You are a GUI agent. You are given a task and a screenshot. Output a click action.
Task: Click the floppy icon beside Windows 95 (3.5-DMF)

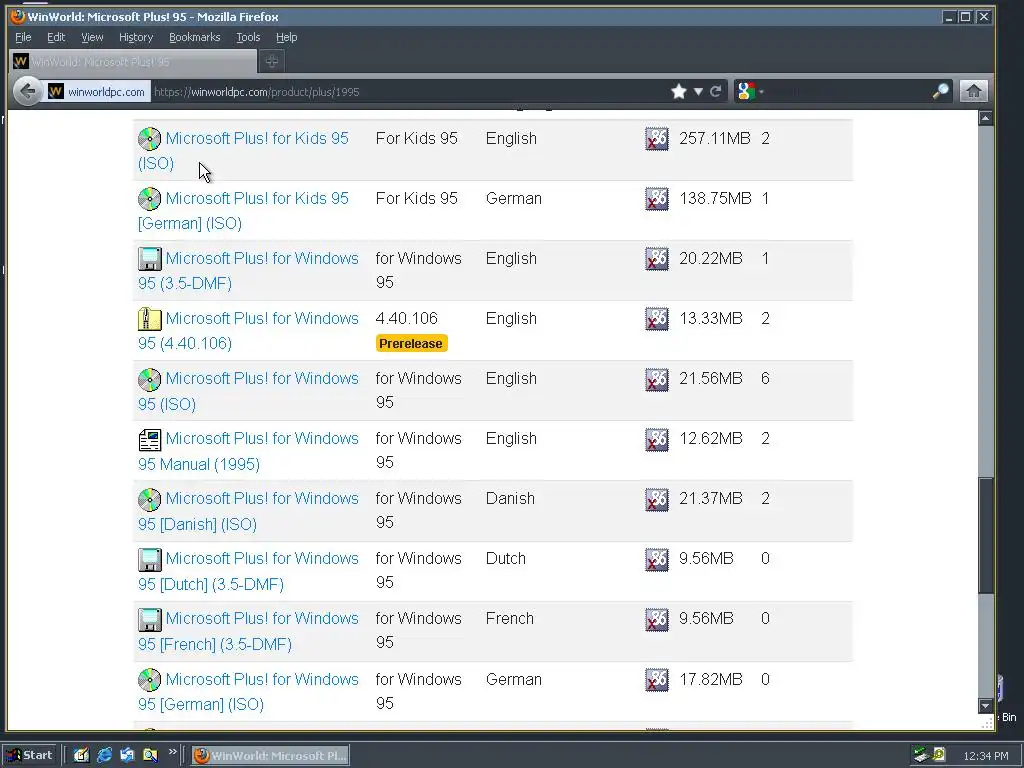click(150, 259)
